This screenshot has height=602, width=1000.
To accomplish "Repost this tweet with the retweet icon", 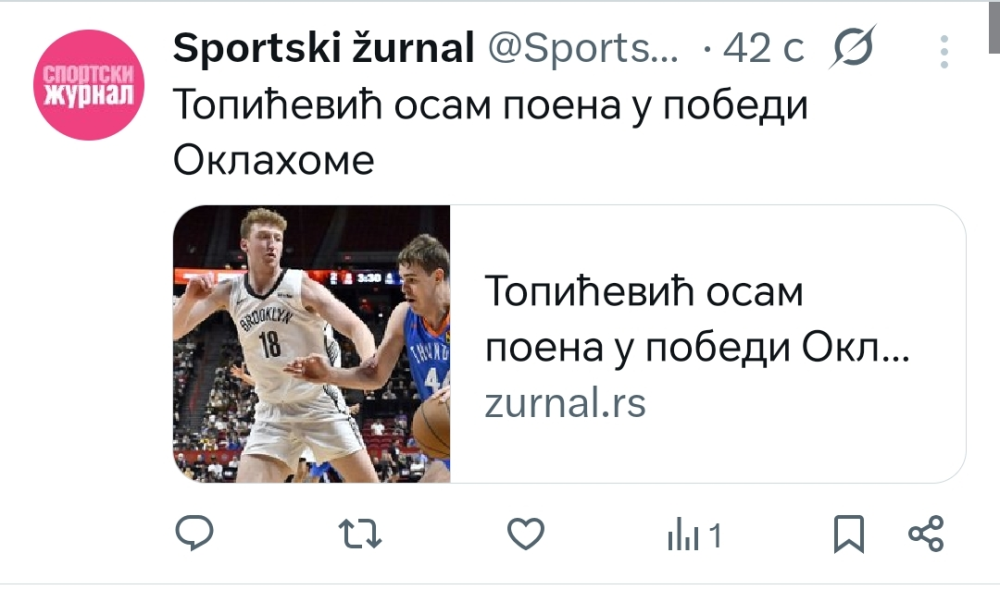I will coord(360,534).
